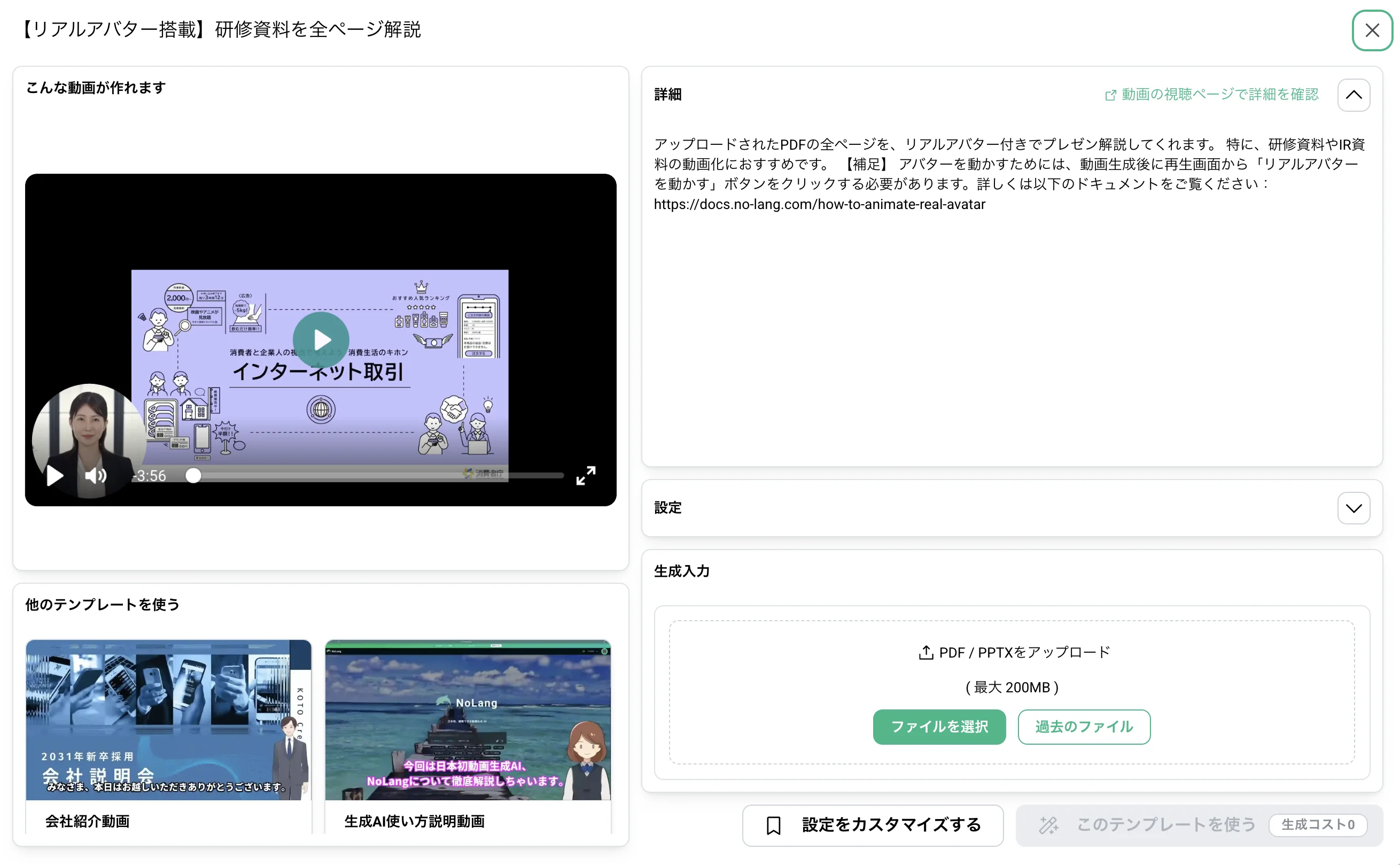This screenshot has height=865, width=1400.
Task: Open the 会社紹介動画 template thumbnail
Action: pos(168,720)
